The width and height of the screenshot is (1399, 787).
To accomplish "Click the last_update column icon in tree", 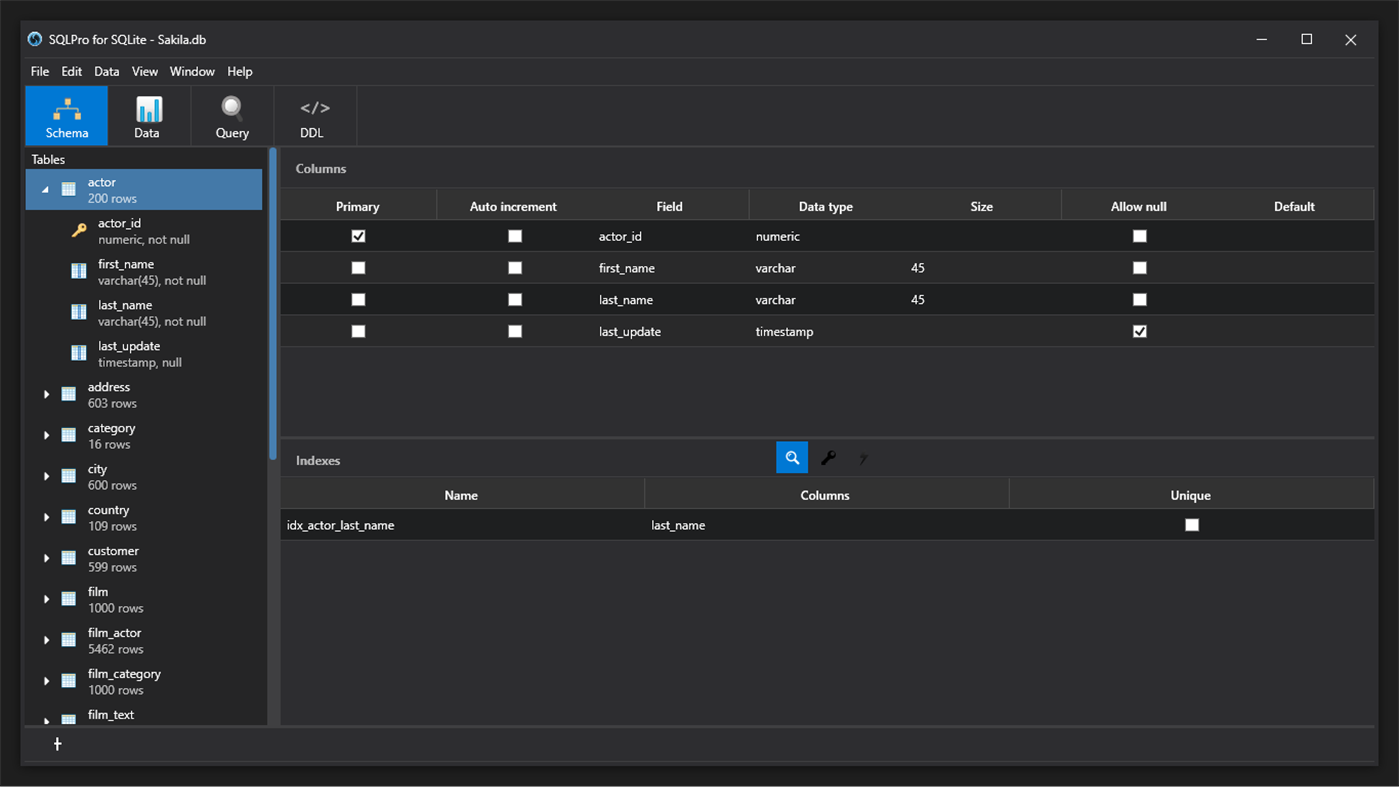I will point(79,354).
